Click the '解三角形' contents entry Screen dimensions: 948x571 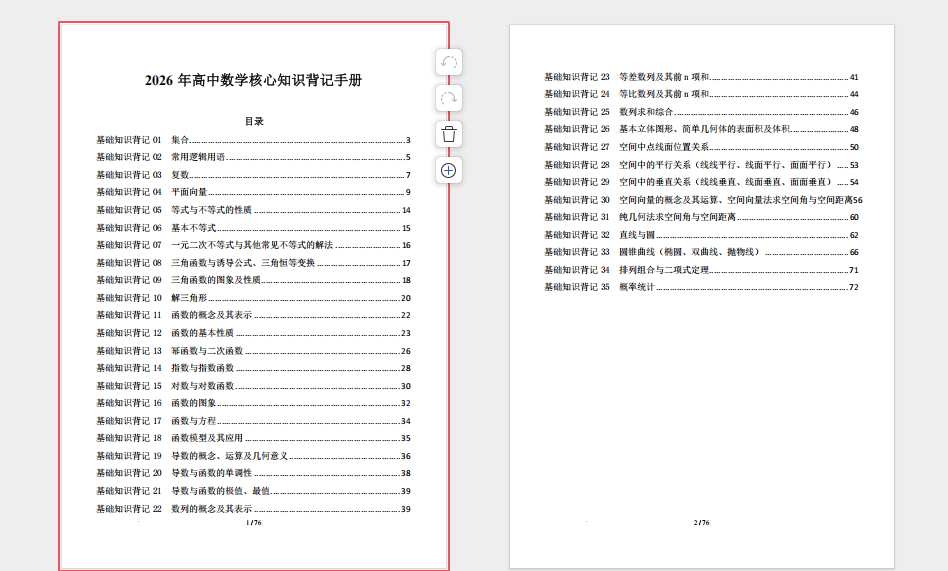coord(189,298)
